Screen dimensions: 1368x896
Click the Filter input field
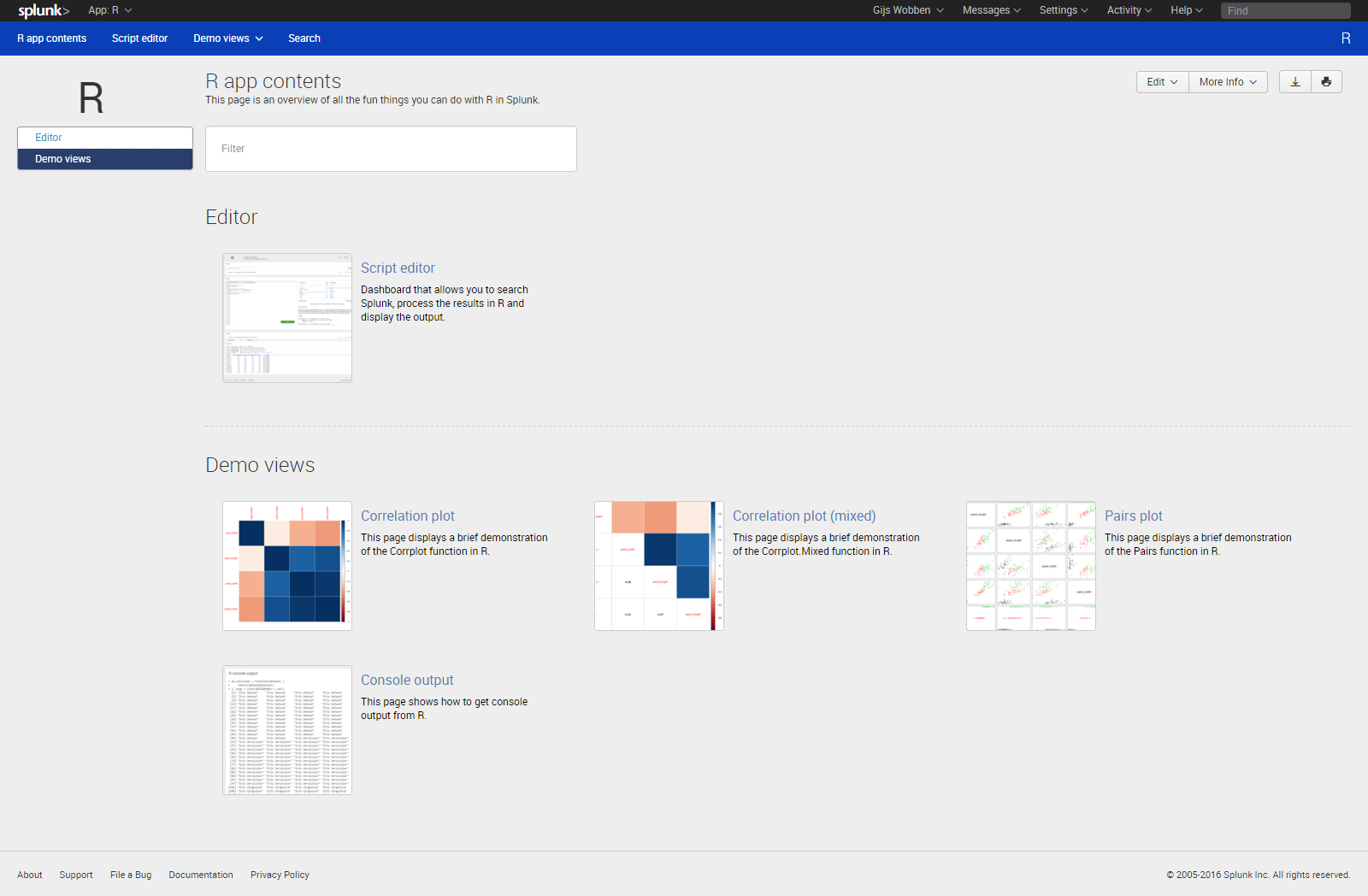pyautogui.click(x=391, y=149)
